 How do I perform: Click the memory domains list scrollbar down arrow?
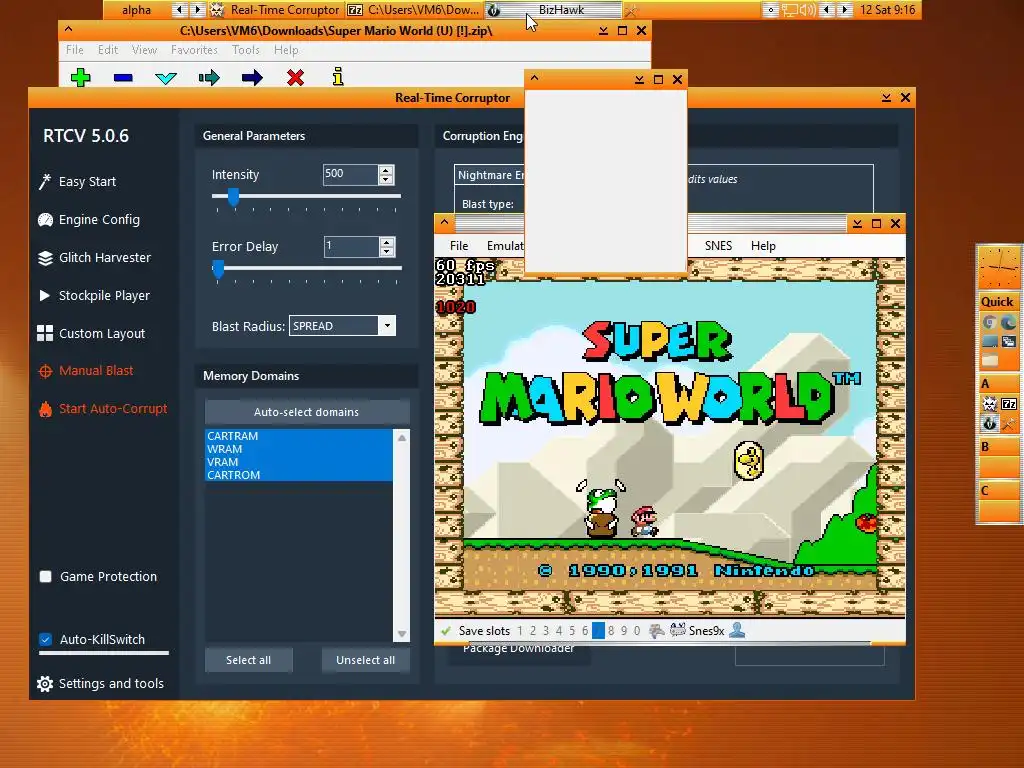point(402,634)
